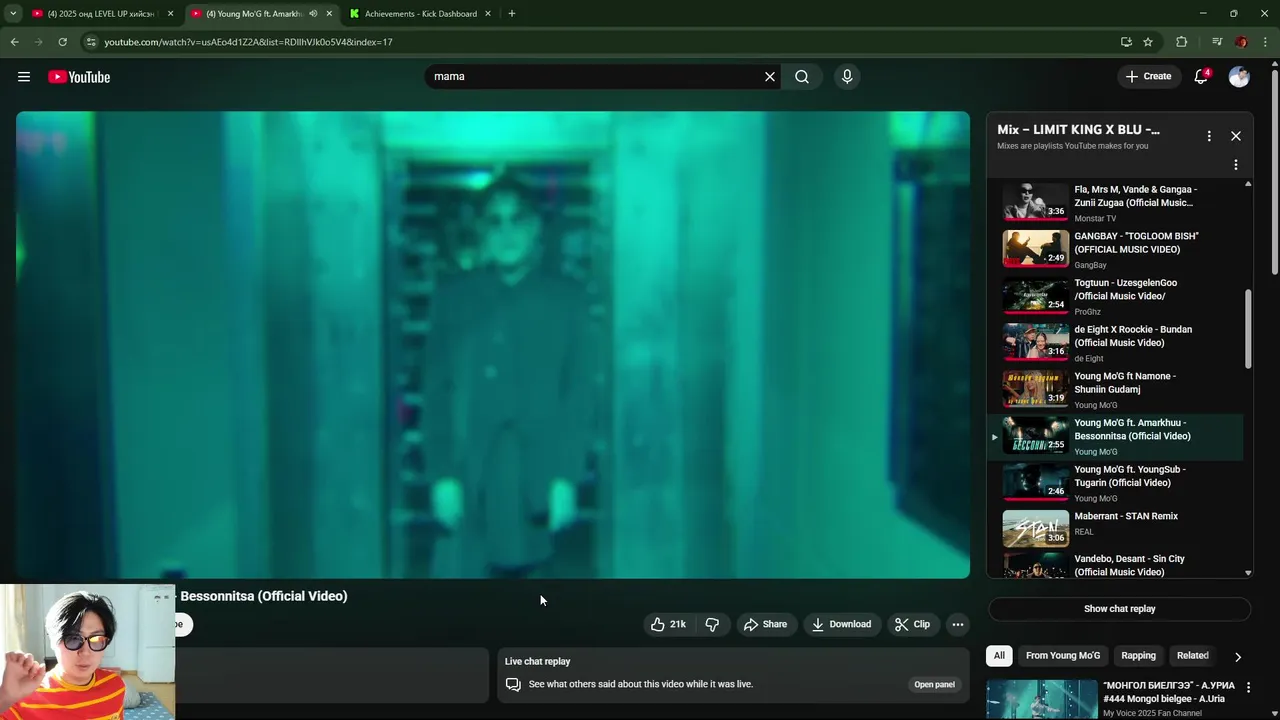Click the Bessonnitsa (Official Video) title

click(x=264, y=596)
